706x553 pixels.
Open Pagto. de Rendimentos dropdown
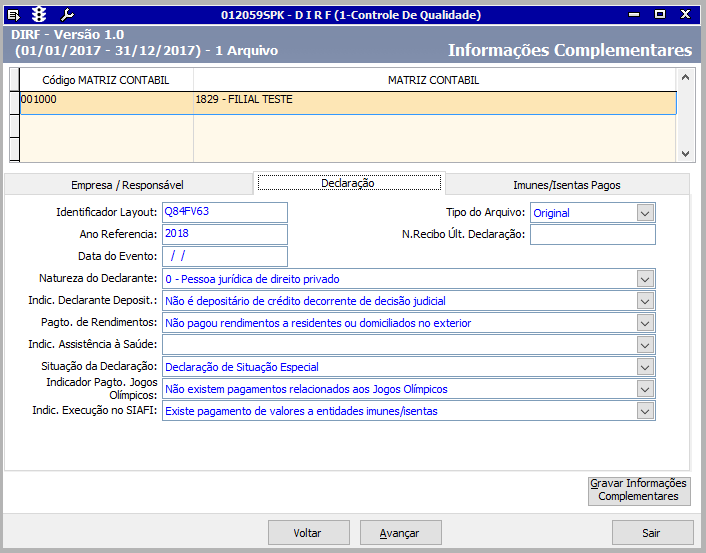[645, 323]
